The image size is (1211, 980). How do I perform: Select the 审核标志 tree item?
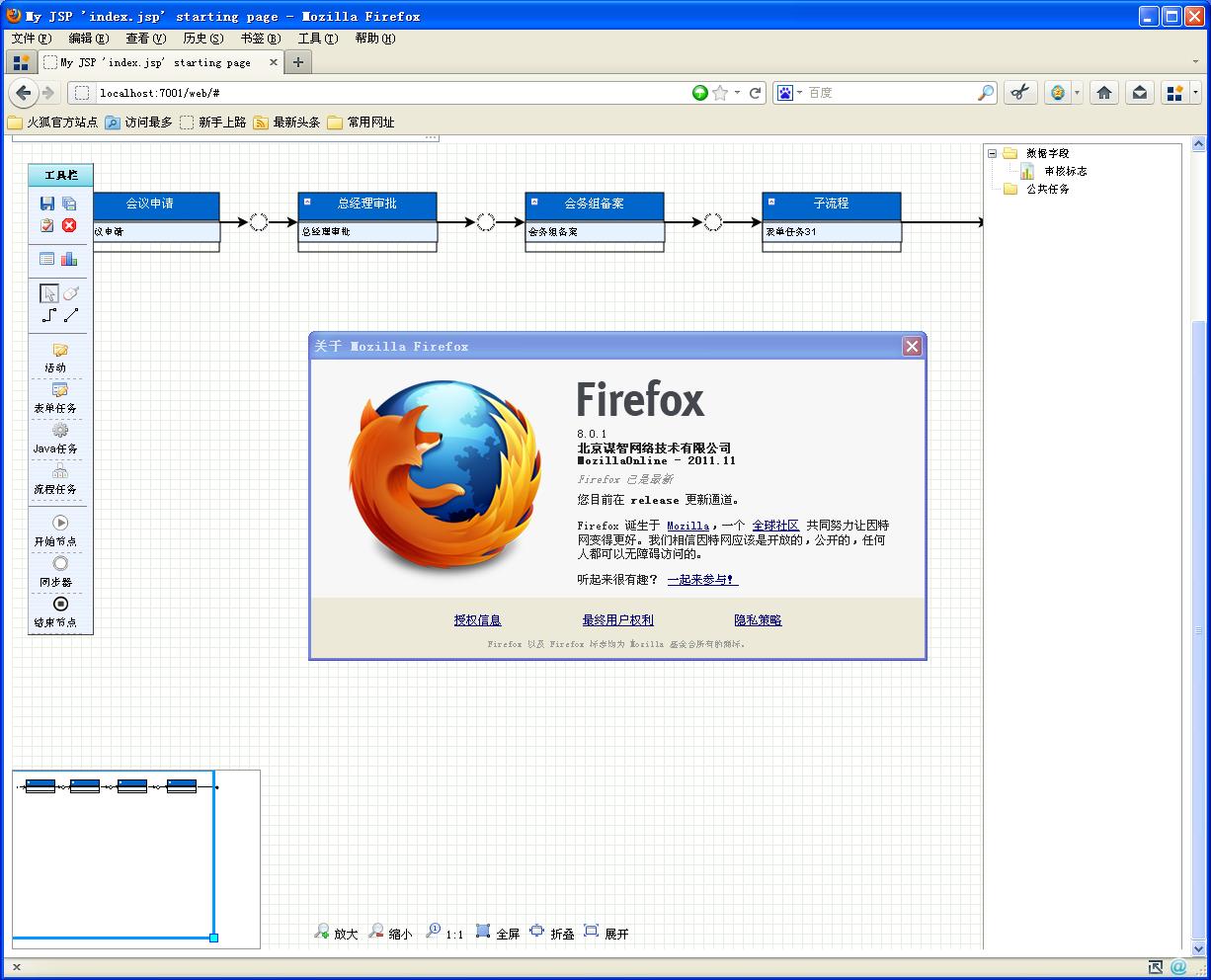coord(1065,171)
